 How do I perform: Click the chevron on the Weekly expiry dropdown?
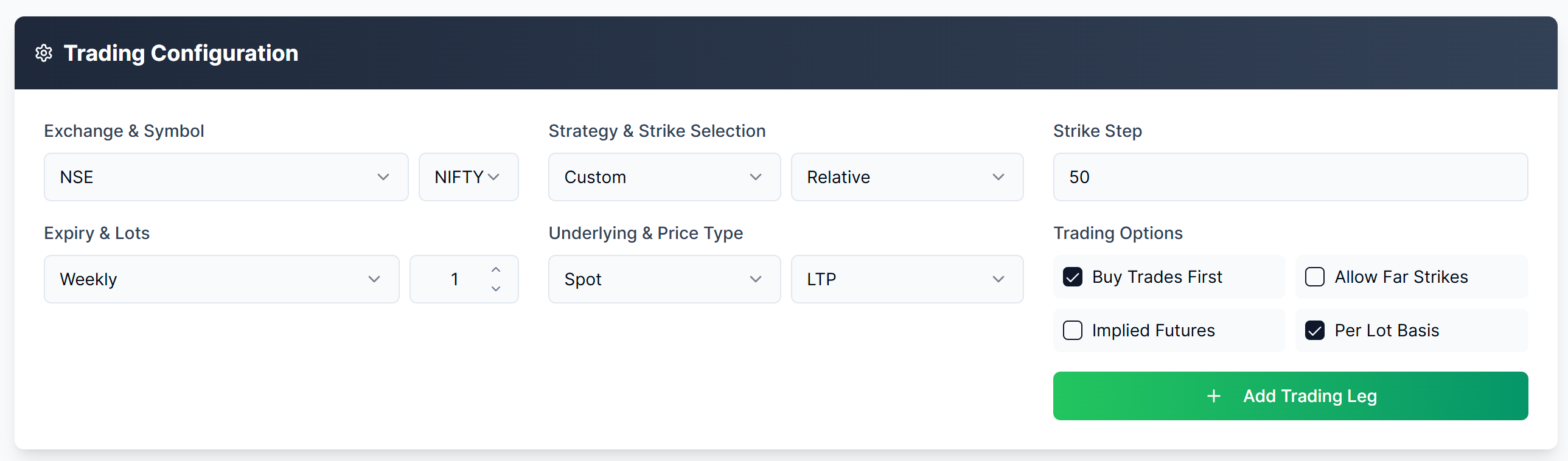(374, 279)
